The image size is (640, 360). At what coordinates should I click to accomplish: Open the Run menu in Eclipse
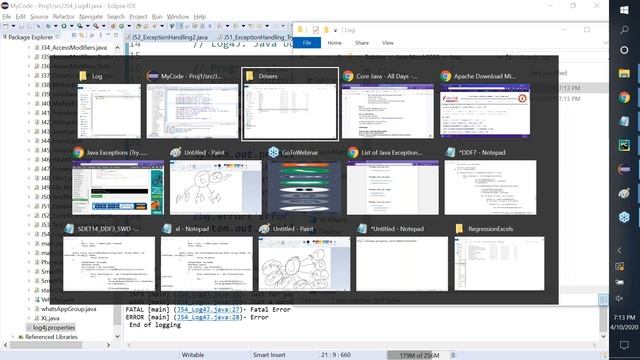click(157, 17)
